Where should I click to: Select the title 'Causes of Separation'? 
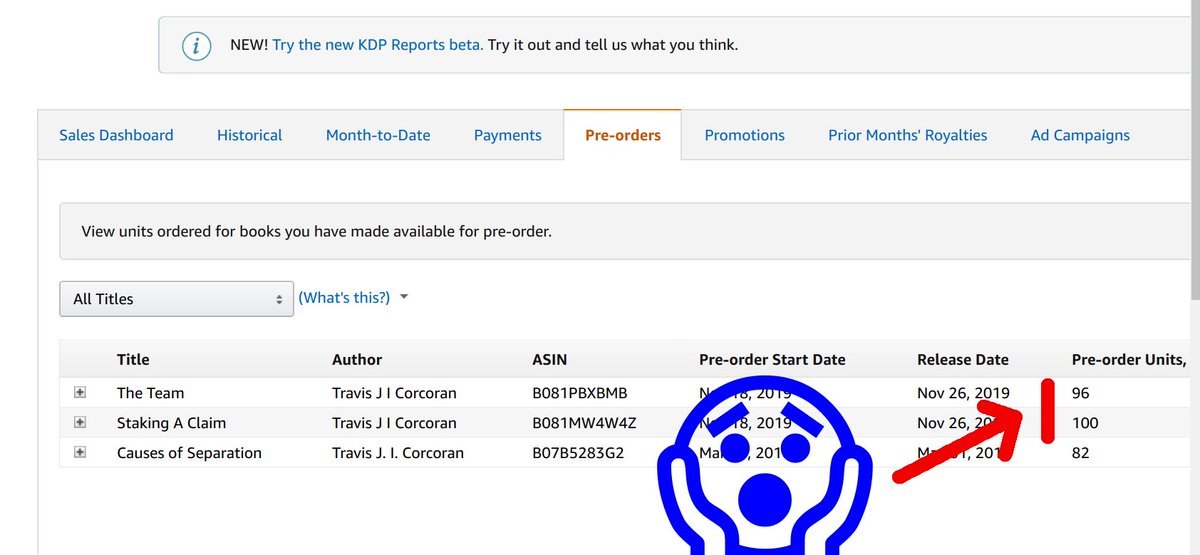[189, 453]
